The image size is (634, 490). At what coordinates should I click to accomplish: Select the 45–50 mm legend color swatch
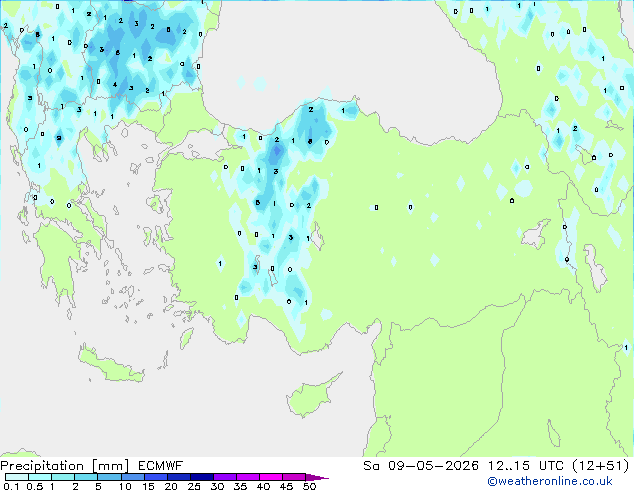[294, 477]
